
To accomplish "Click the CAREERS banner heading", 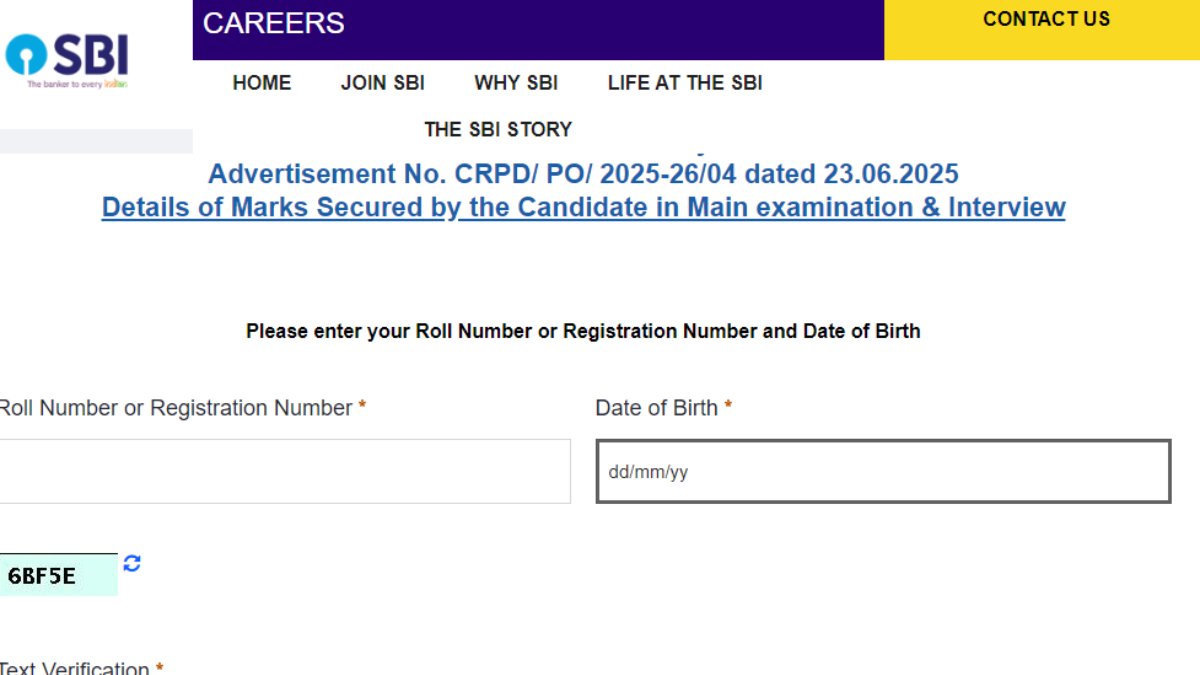I will point(272,22).
